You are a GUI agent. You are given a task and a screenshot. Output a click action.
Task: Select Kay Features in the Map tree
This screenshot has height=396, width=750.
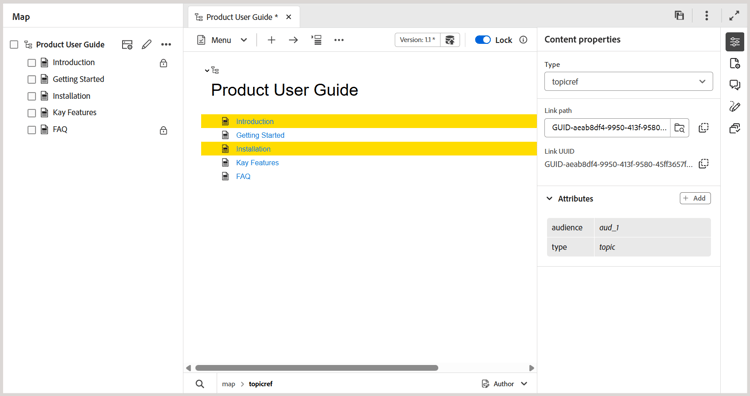[75, 112]
